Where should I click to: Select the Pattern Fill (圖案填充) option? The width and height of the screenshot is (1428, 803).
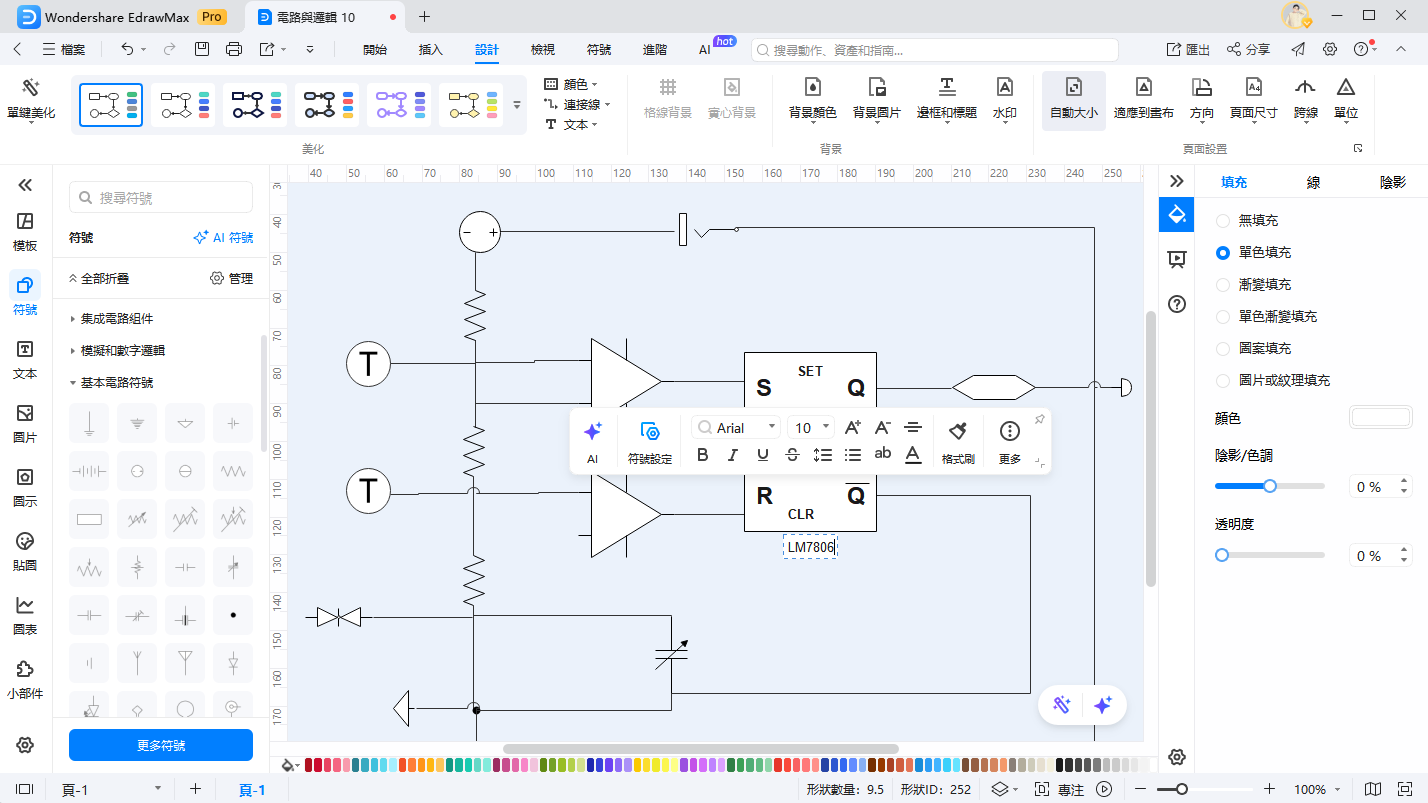point(1222,348)
